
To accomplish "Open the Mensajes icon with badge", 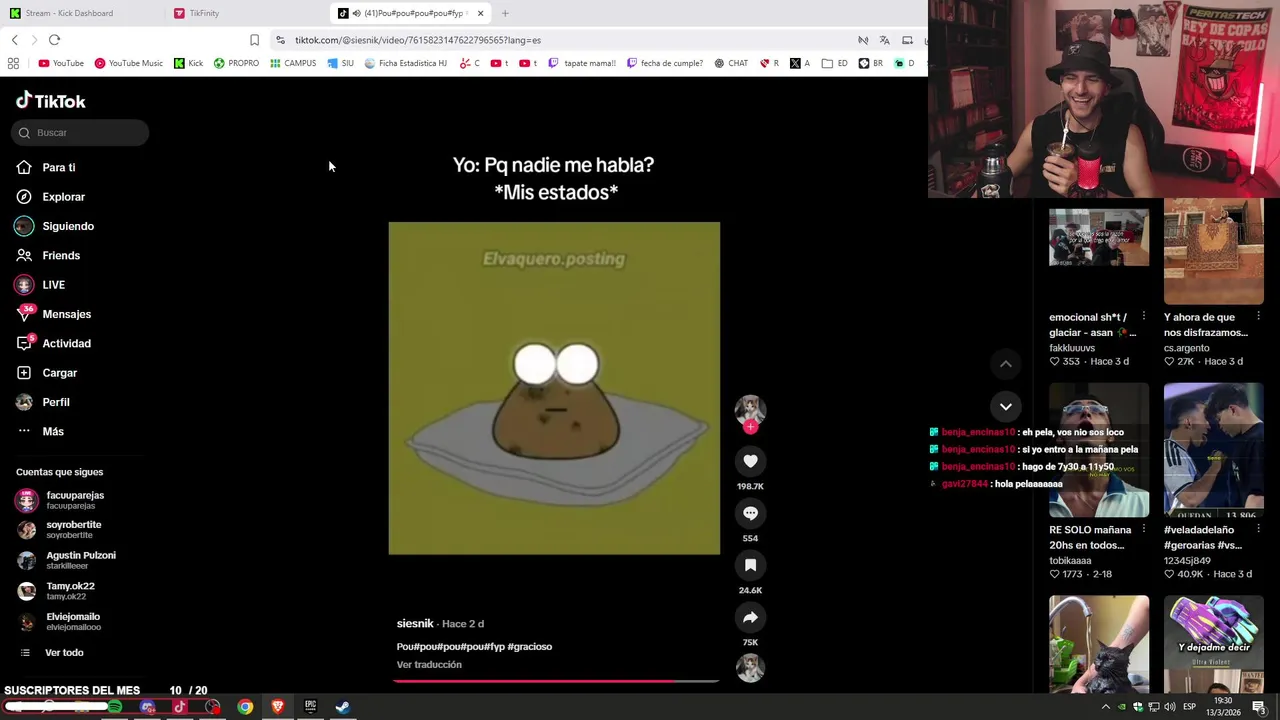I will [25, 313].
